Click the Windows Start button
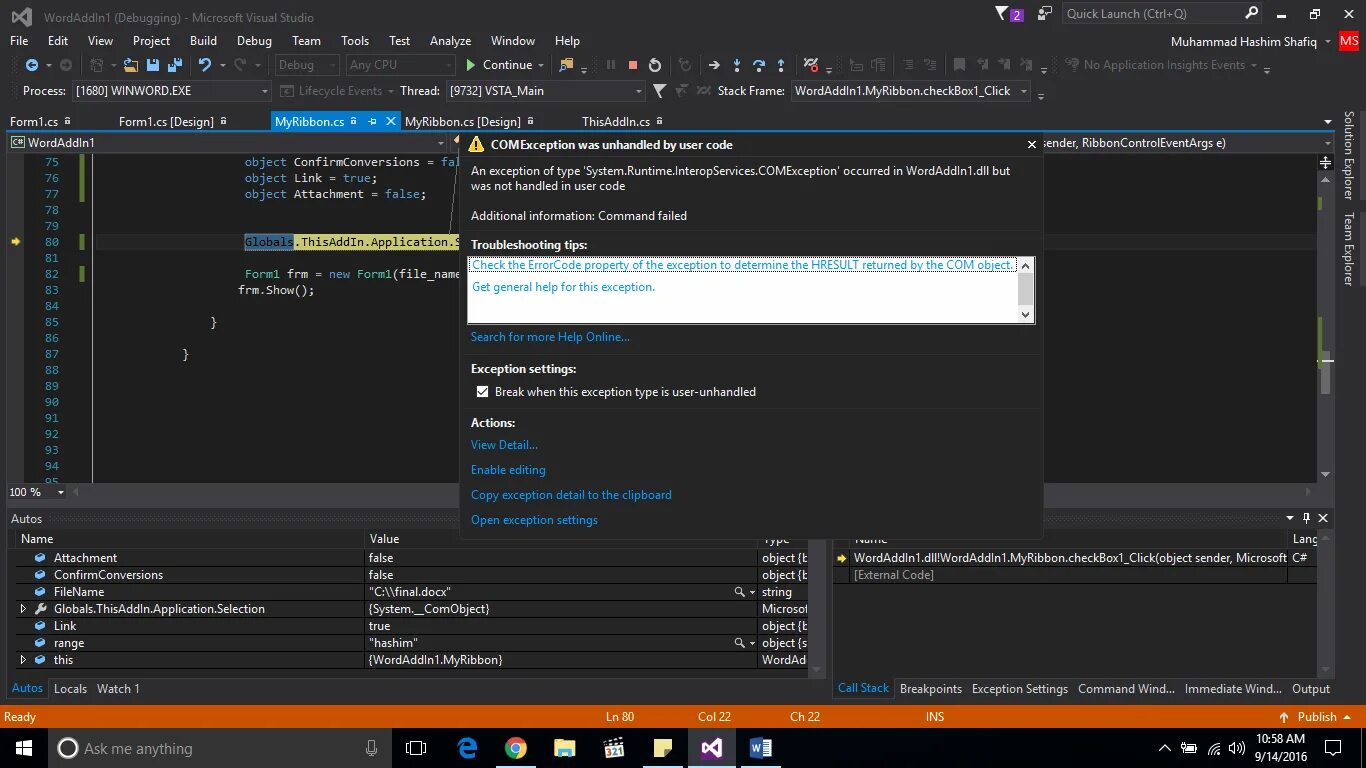The image size is (1366, 768). point(24,748)
